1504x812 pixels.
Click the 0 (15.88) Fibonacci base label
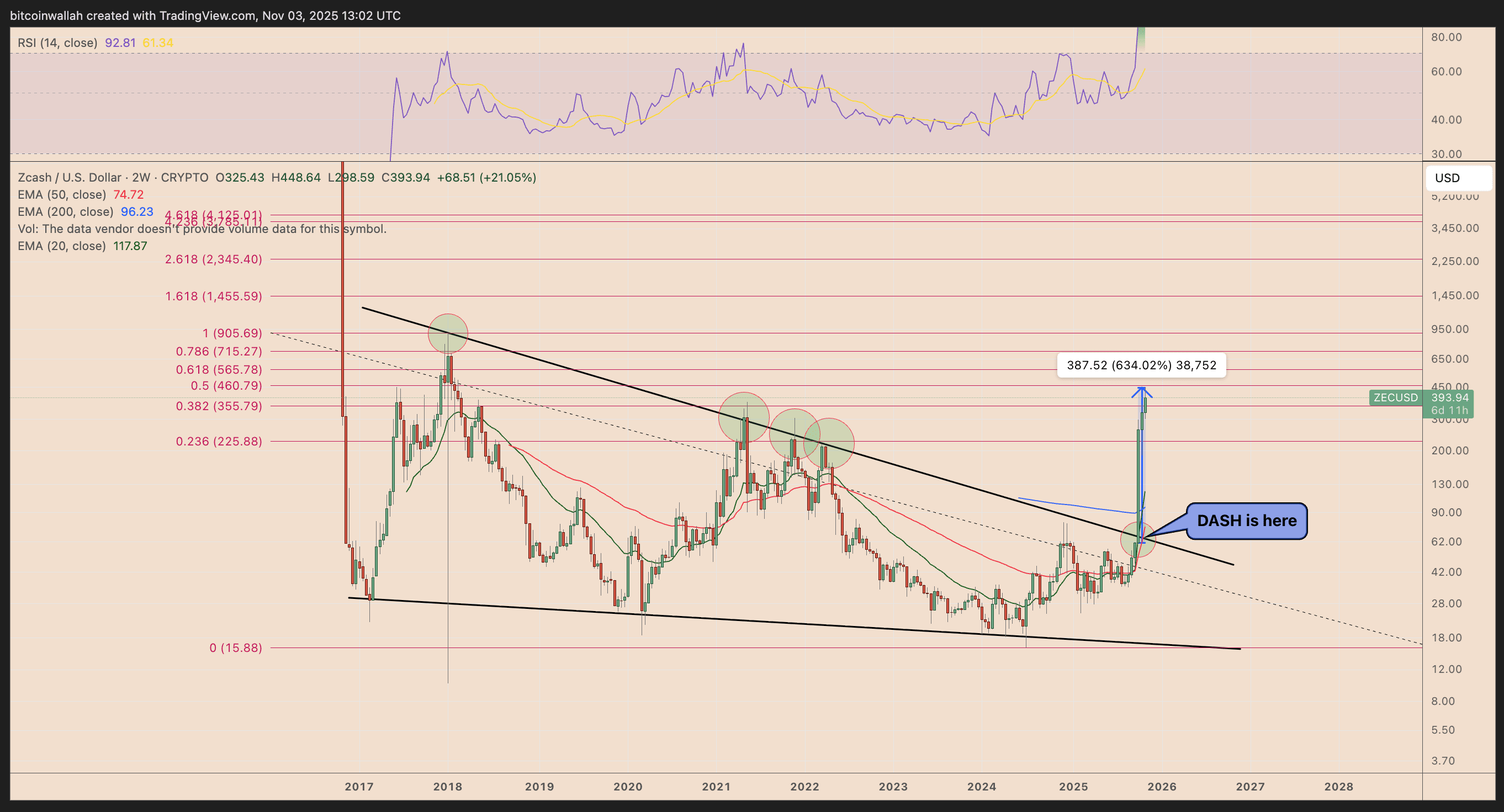pos(235,648)
